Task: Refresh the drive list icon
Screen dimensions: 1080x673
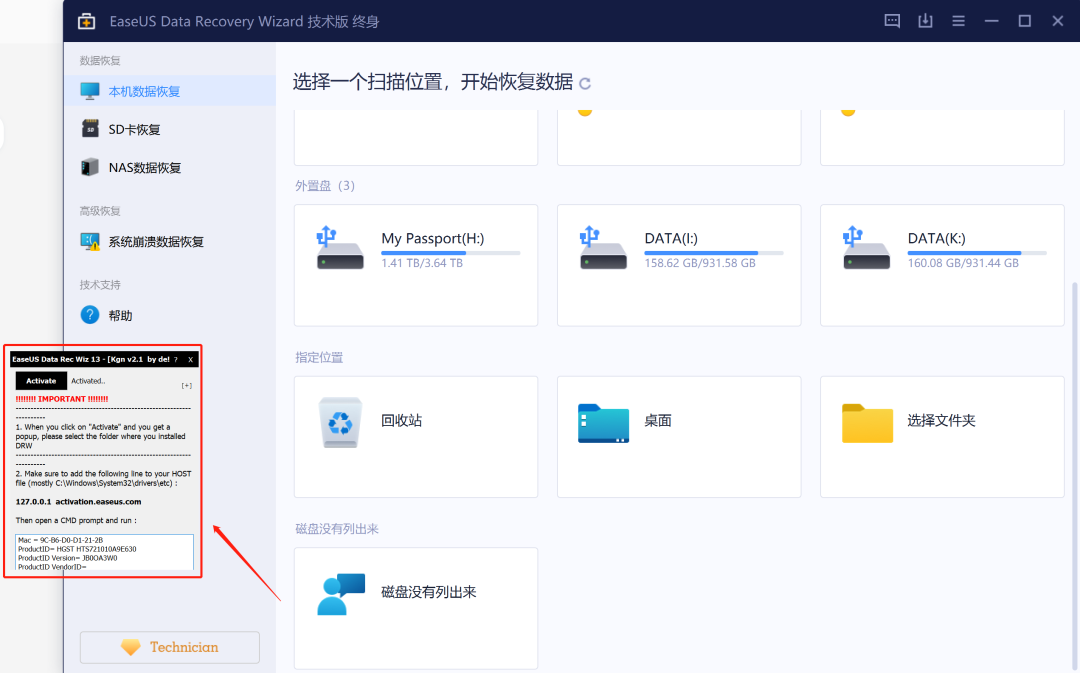Action: pos(585,83)
